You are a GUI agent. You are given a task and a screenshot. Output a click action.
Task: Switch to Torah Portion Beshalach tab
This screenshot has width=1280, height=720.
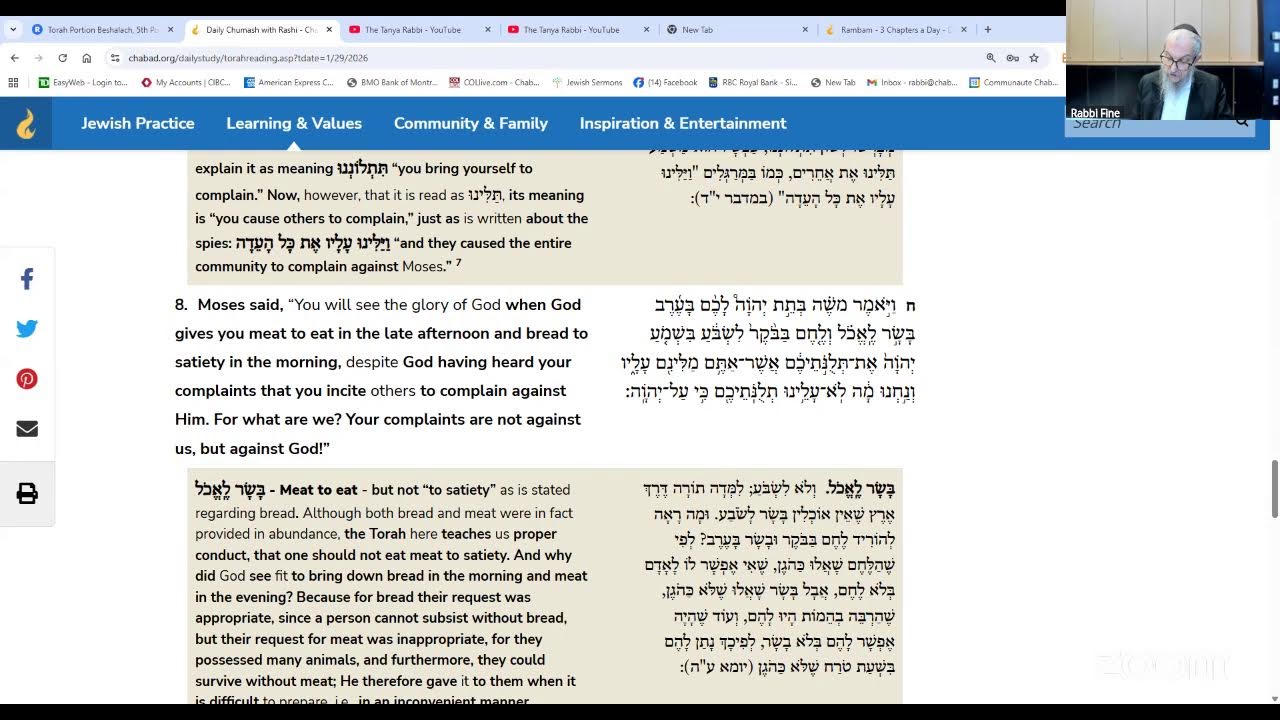click(102, 30)
